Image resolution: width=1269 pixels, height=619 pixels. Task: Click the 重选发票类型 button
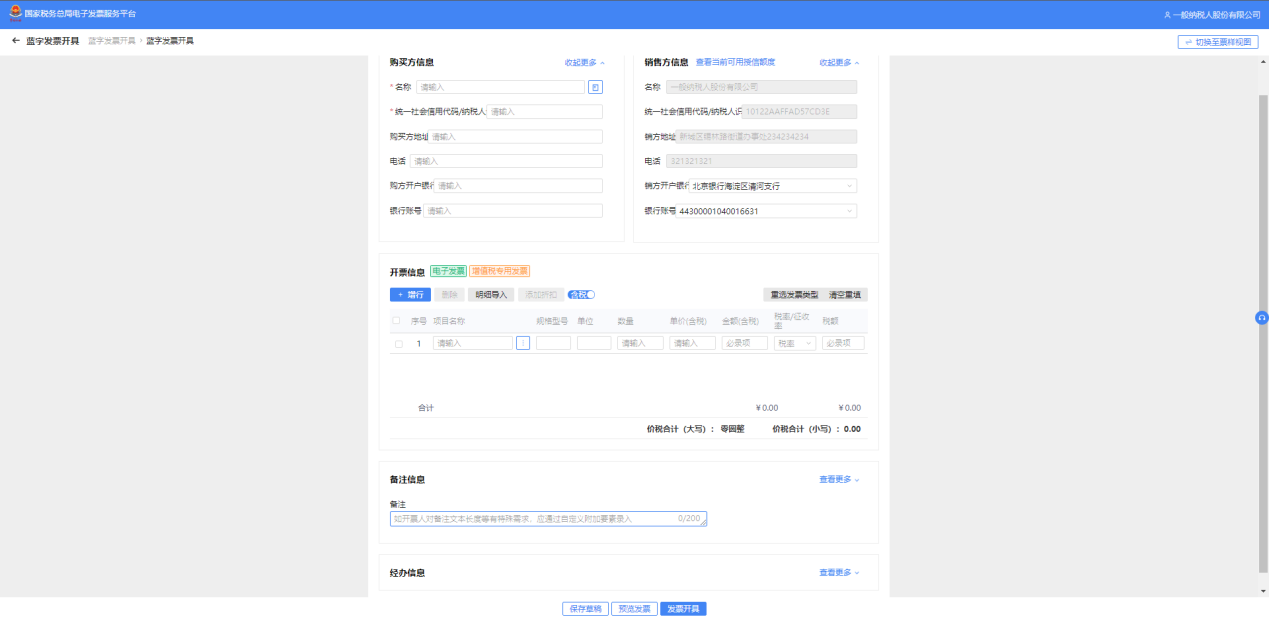tap(794, 294)
